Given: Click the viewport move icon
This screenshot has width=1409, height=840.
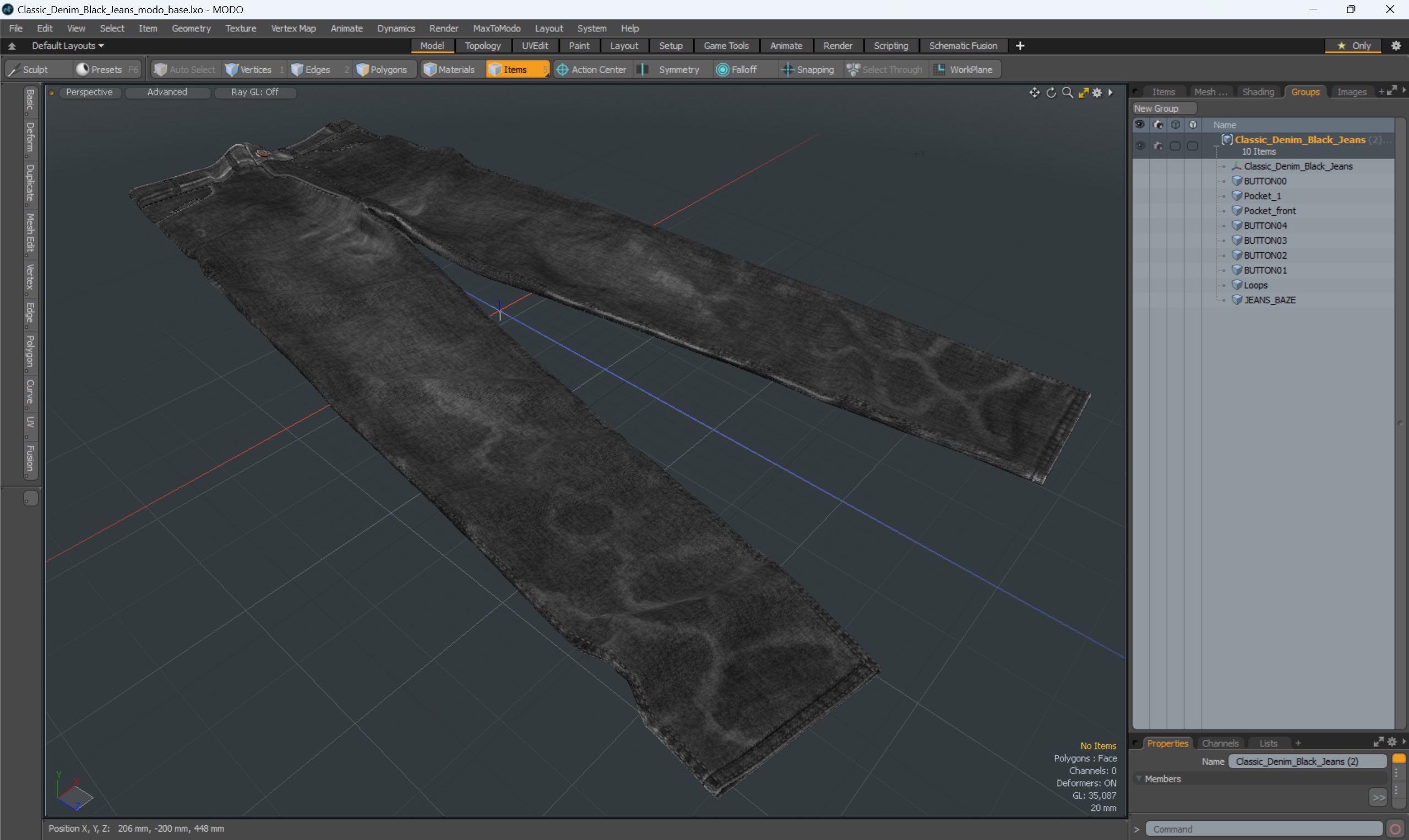Looking at the screenshot, I should click(x=1034, y=92).
